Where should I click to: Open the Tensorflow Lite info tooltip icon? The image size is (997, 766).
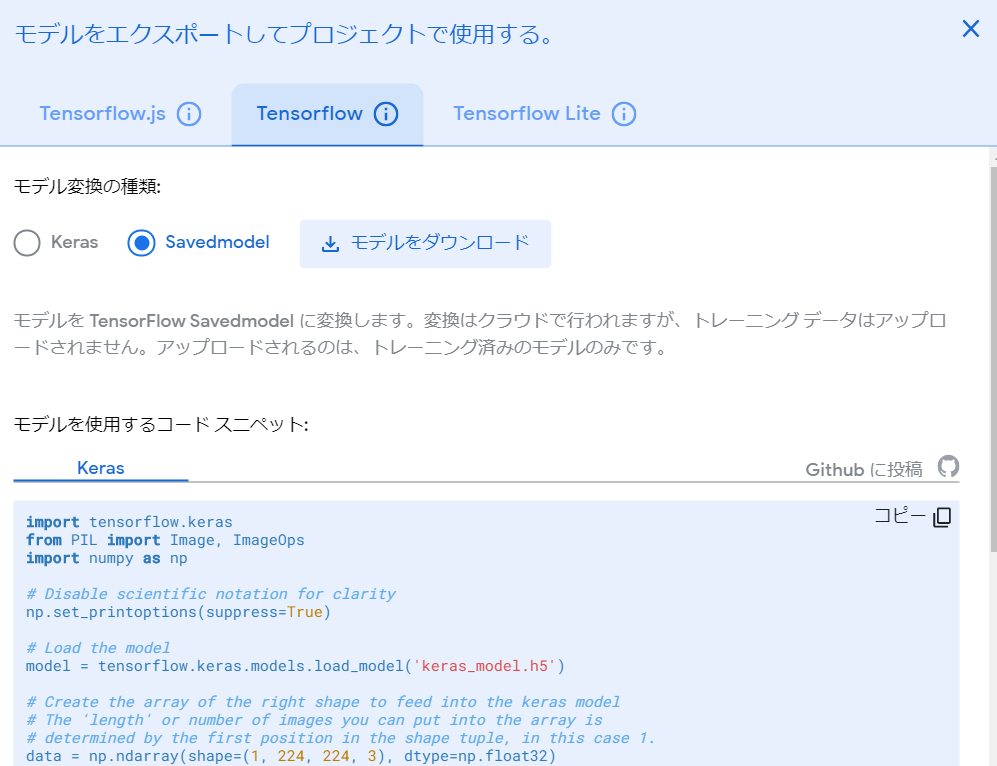pos(623,113)
